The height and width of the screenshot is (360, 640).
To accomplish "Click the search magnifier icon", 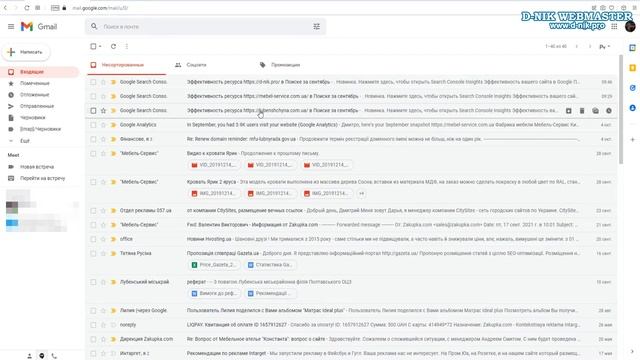I will 94,27.
